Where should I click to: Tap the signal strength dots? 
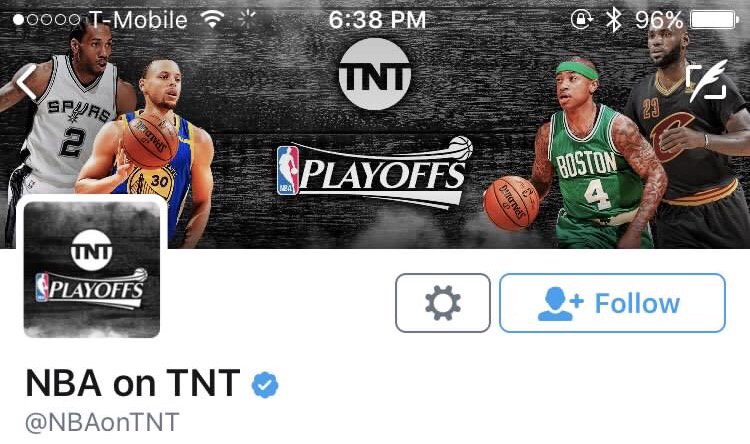click(x=46, y=20)
